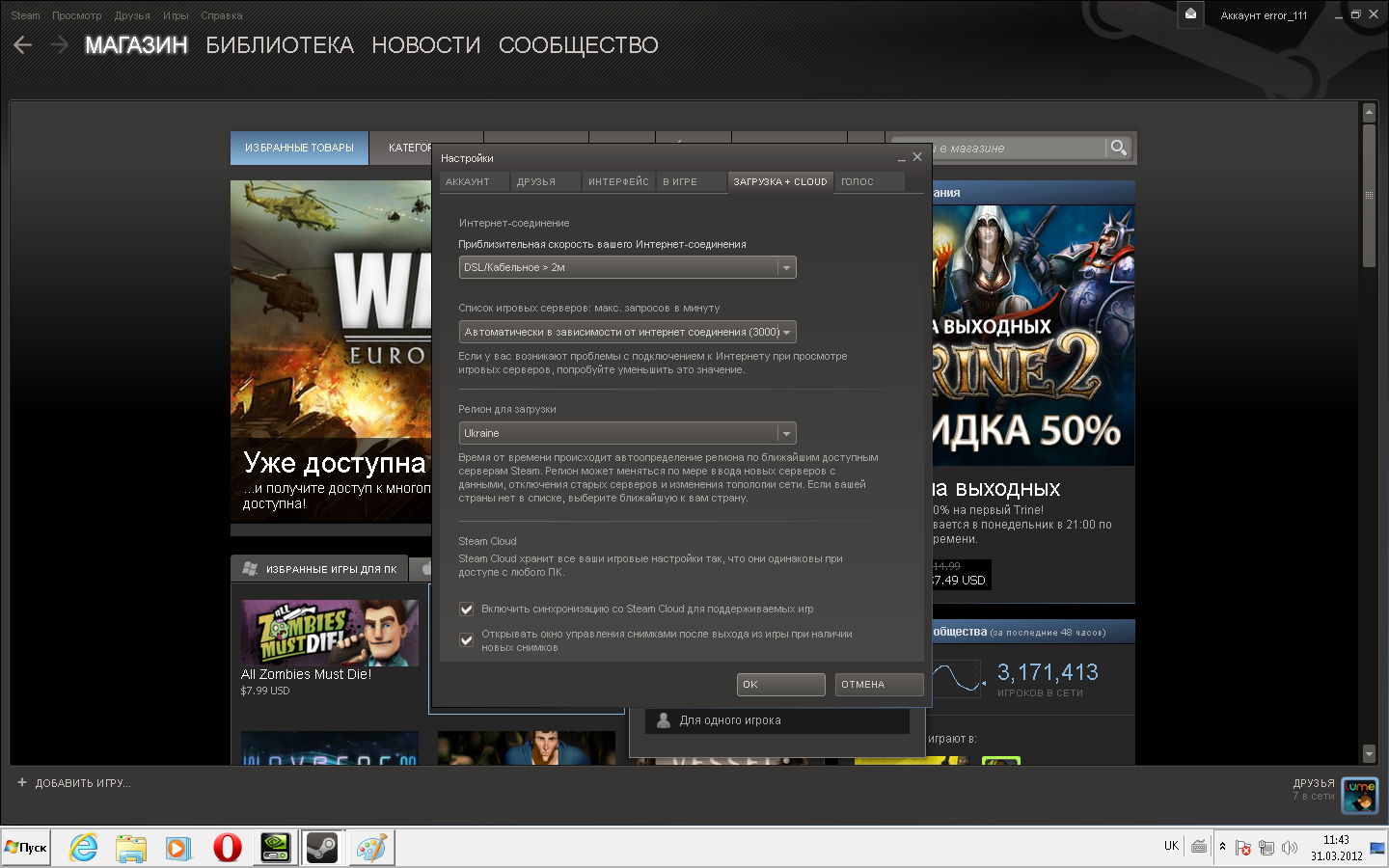Click the volume speaker tray icon
This screenshot has width=1389, height=868.
(x=1290, y=848)
